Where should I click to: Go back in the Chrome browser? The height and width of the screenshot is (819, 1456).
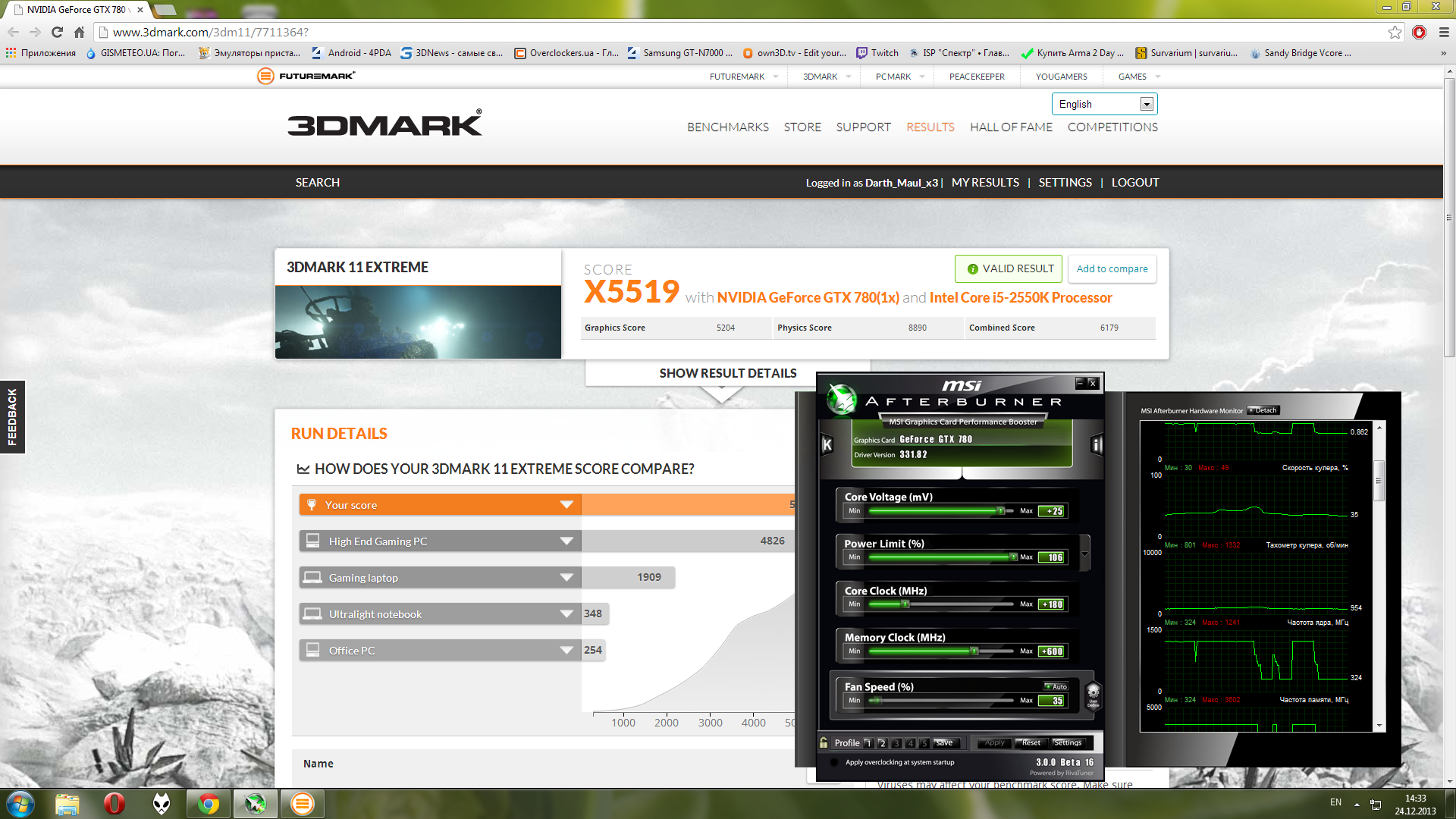tap(13, 32)
